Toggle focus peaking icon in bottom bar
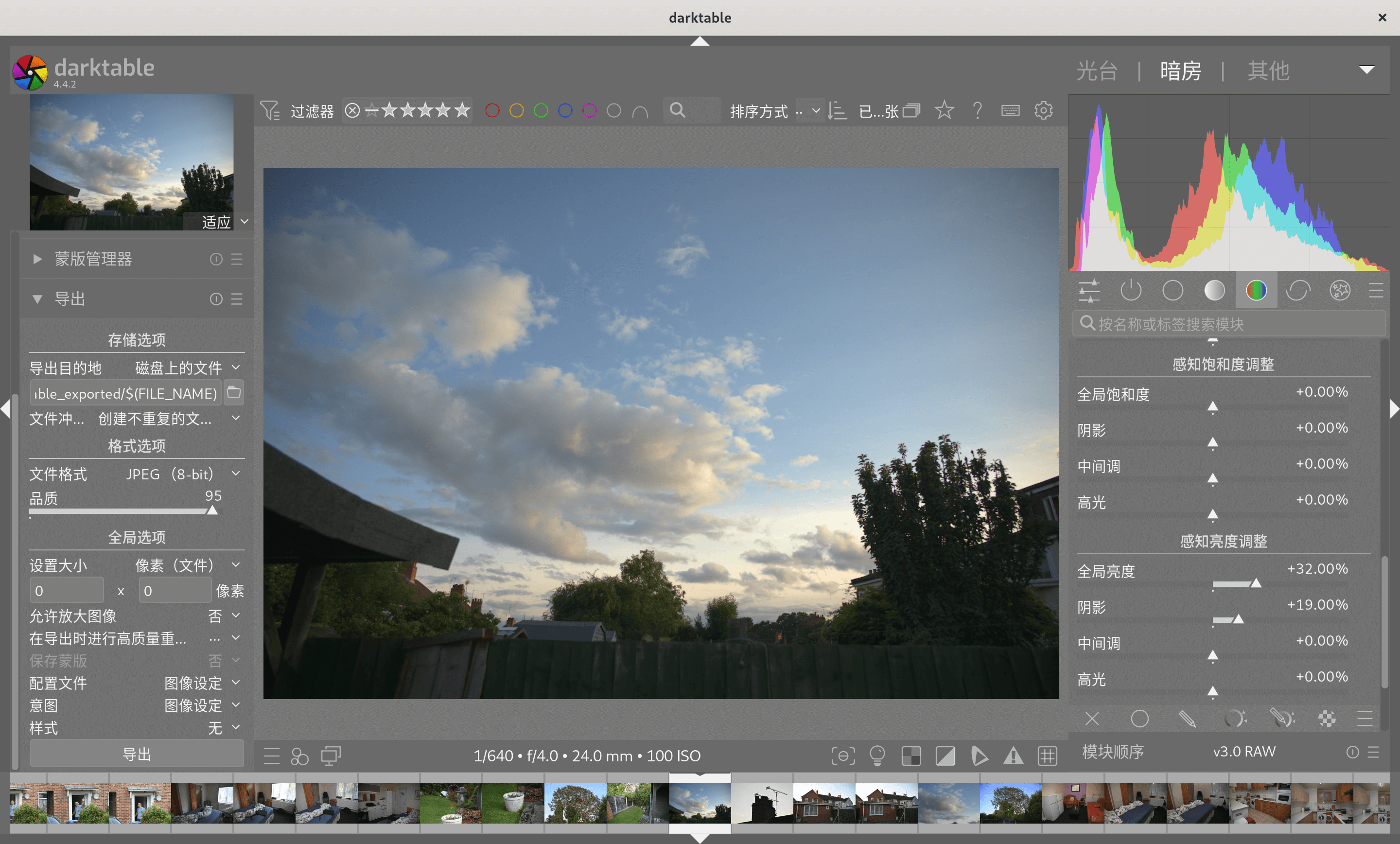 pos(842,756)
